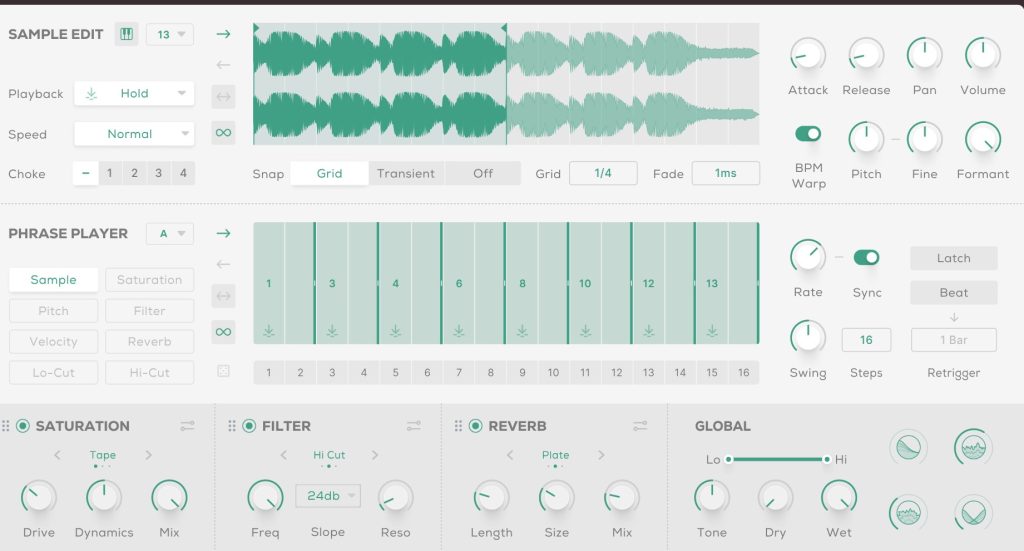The height and width of the screenshot is (551, 1024).
Task: Click the Reverb swap arrows icon
Action: (x=640, y=426)
